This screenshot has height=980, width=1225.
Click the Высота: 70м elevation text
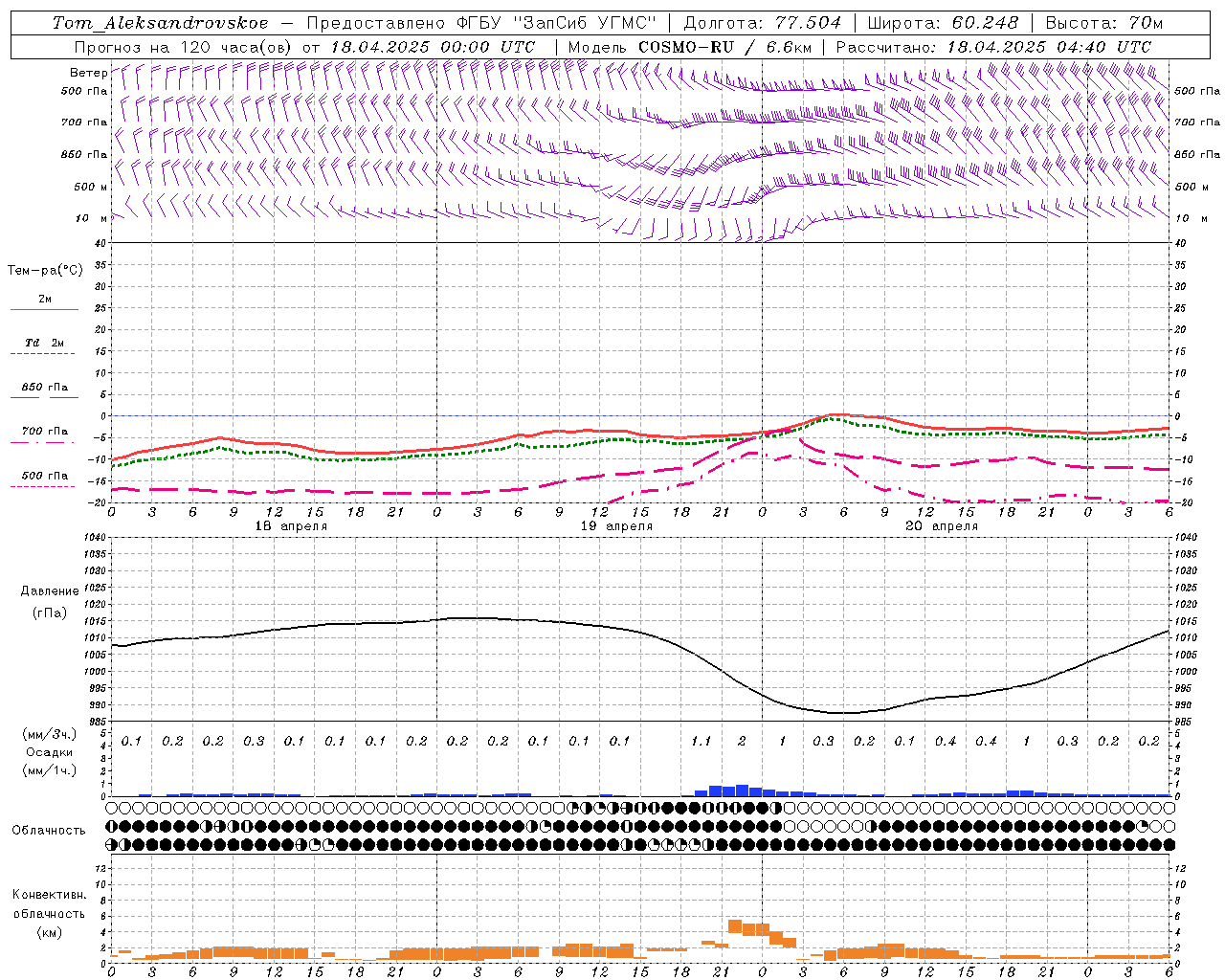point(1104,22)
